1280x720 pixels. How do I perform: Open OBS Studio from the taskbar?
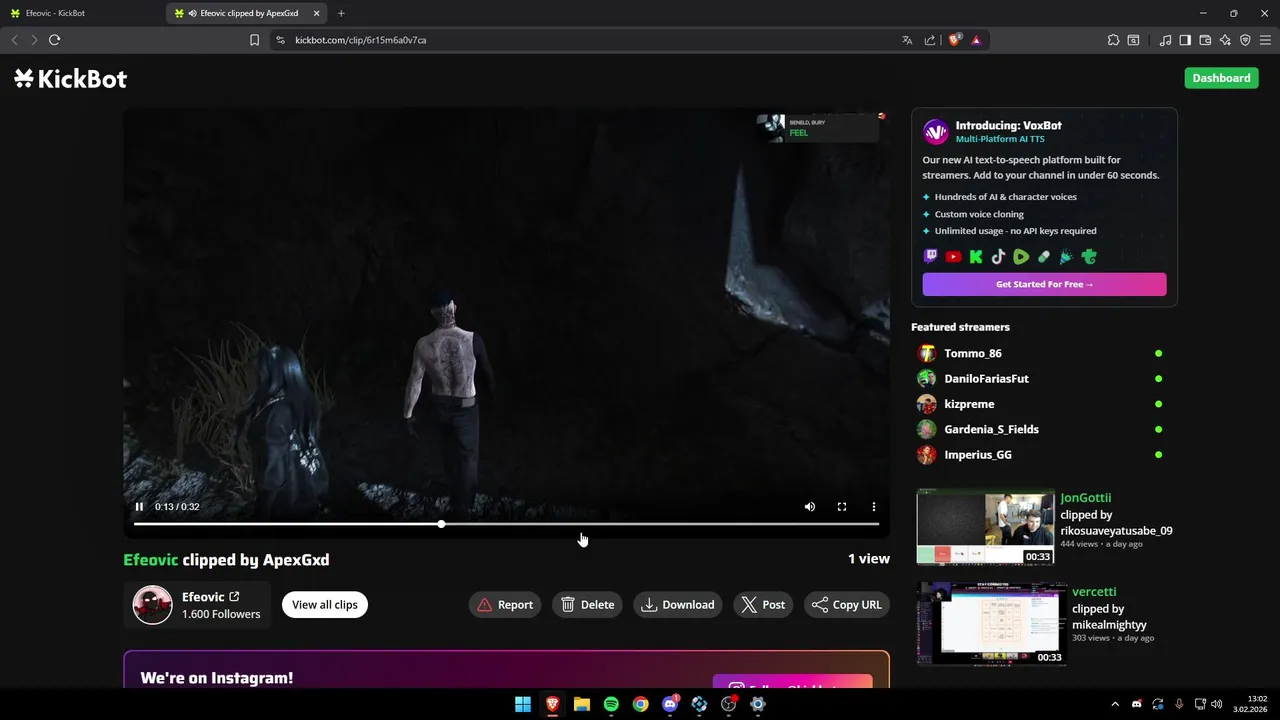point(729,704)
